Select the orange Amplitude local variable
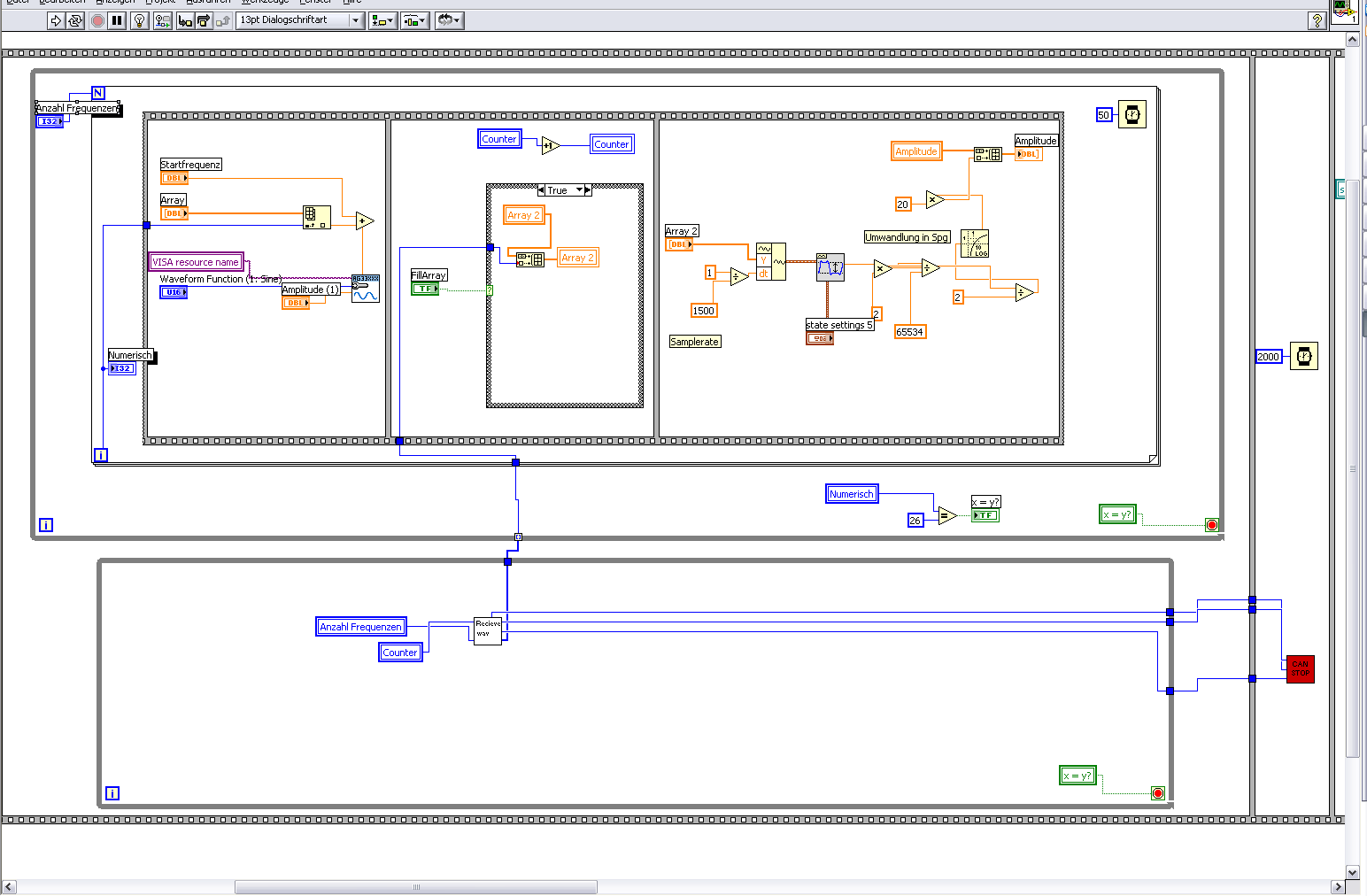1367x896 pixels. [x=916, y=151]
